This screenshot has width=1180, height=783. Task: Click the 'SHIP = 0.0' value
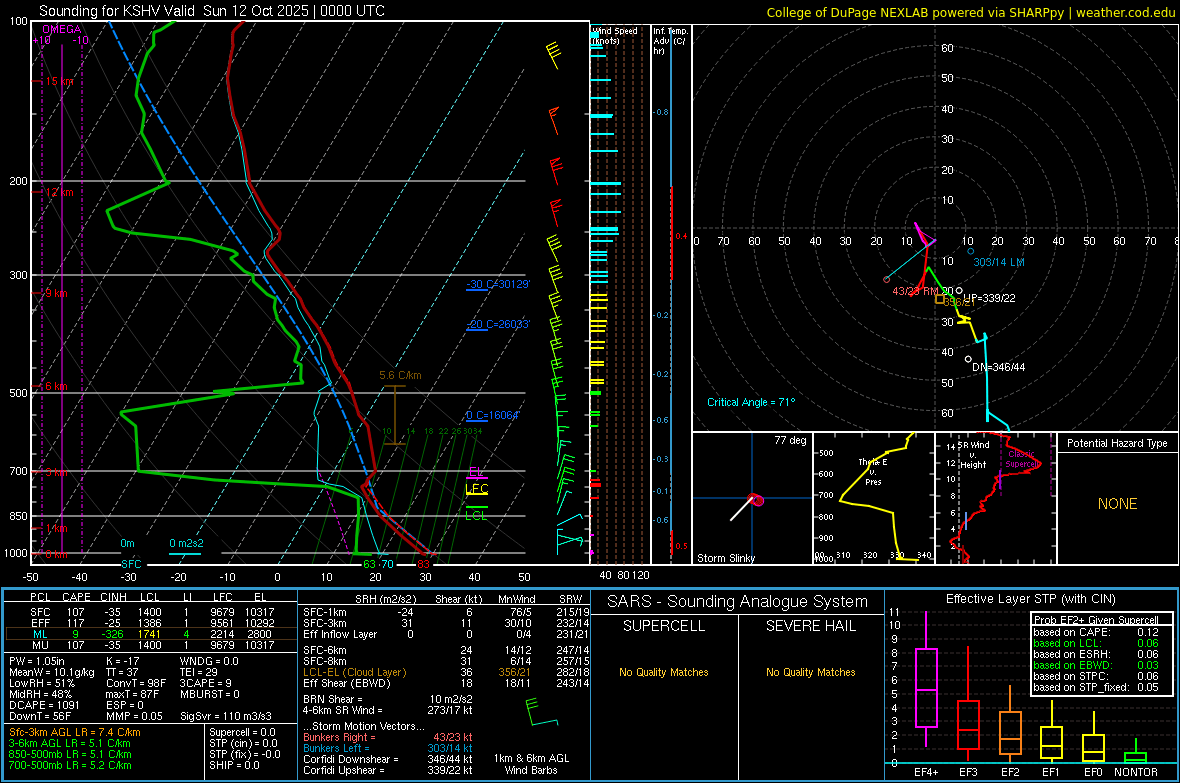[x=234, y=765]
